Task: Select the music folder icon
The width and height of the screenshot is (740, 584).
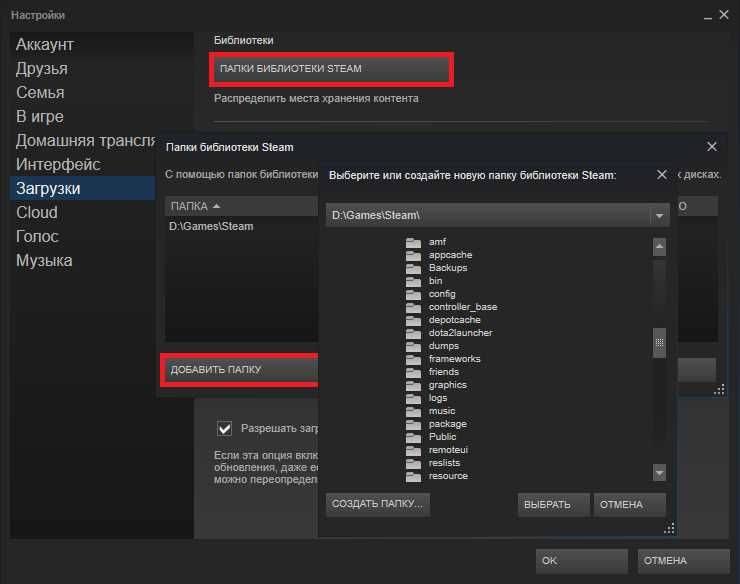Action: [413, 411]
